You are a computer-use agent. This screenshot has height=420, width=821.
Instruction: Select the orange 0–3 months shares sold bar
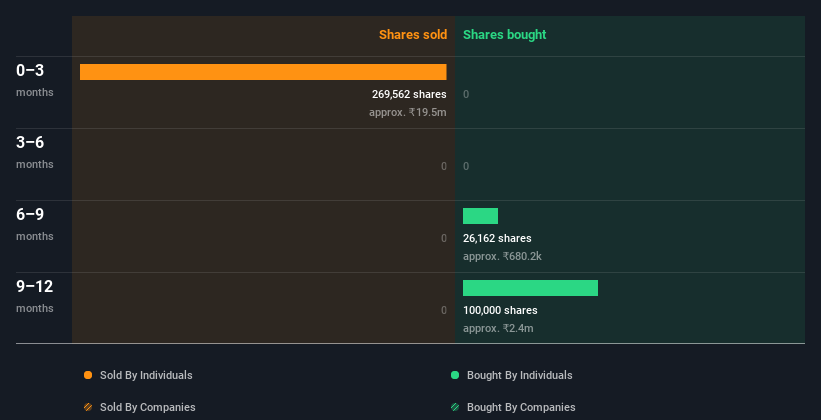263,72
